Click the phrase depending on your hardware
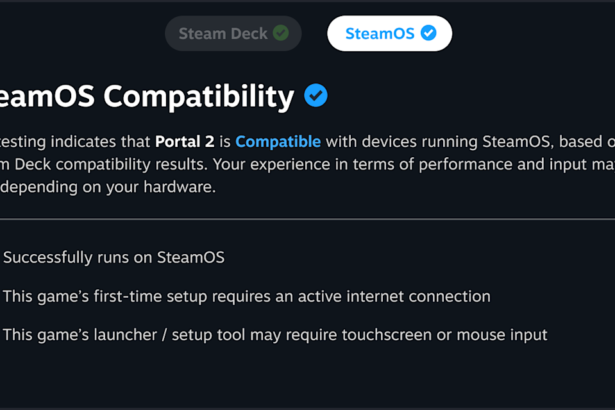This screenshot has height=410, width=615. coord(108,187)
